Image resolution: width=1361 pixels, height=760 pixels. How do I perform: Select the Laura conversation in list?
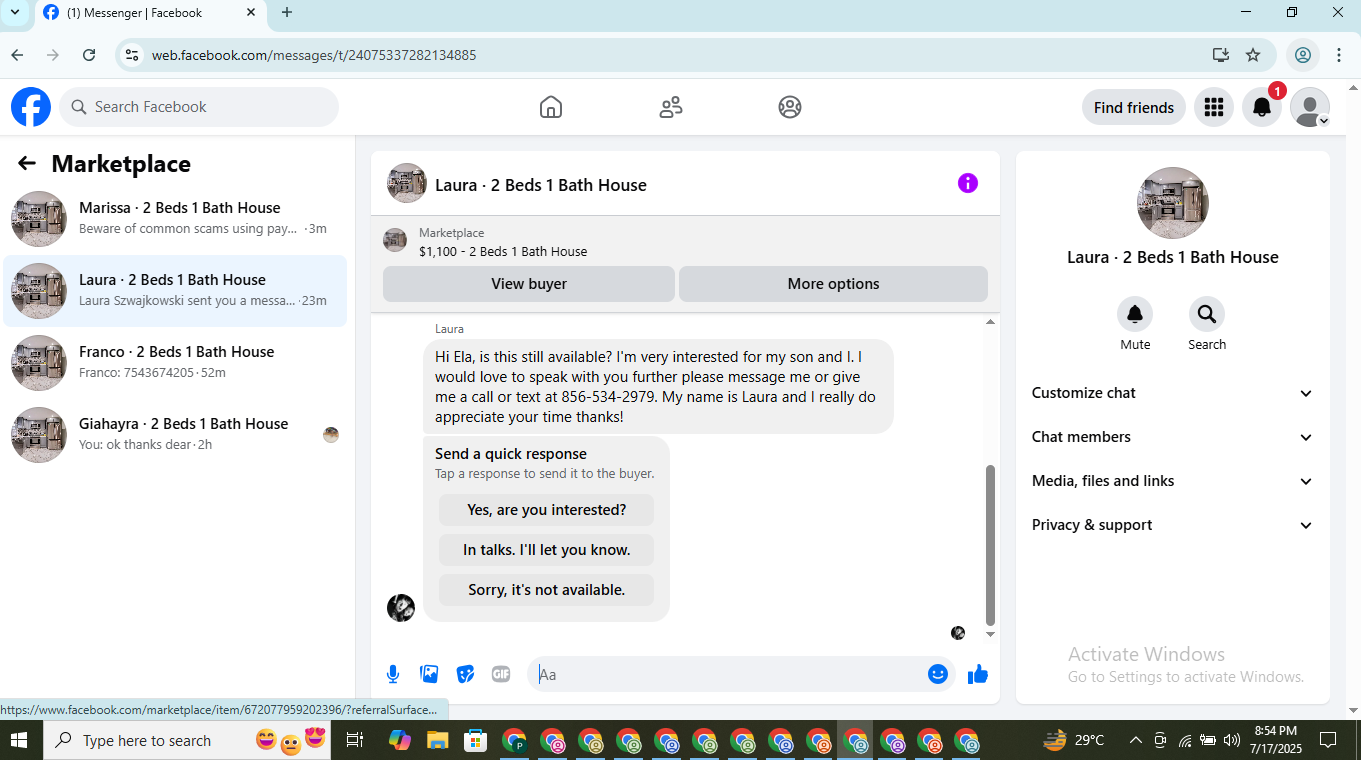(175, 290)
